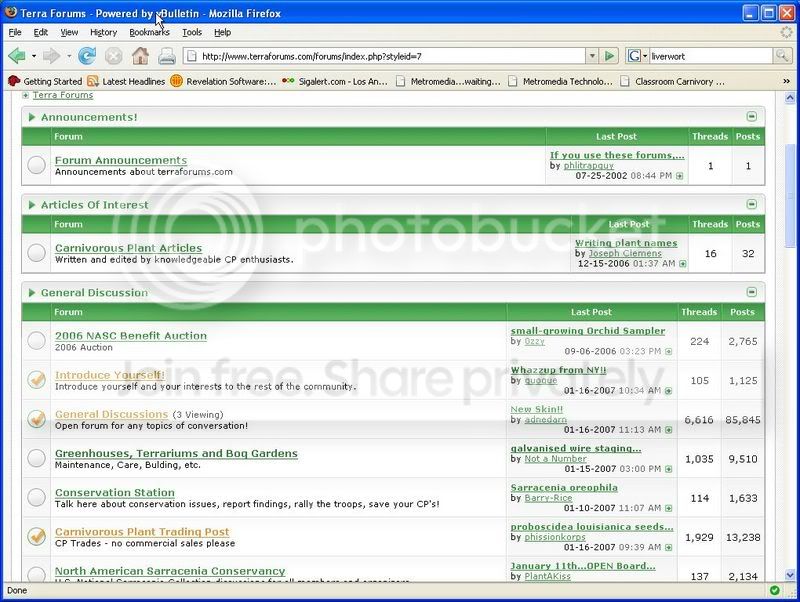Screen dimensions: 800x602
Task: Collapse the General Discussion category
Action: (751, 292)
